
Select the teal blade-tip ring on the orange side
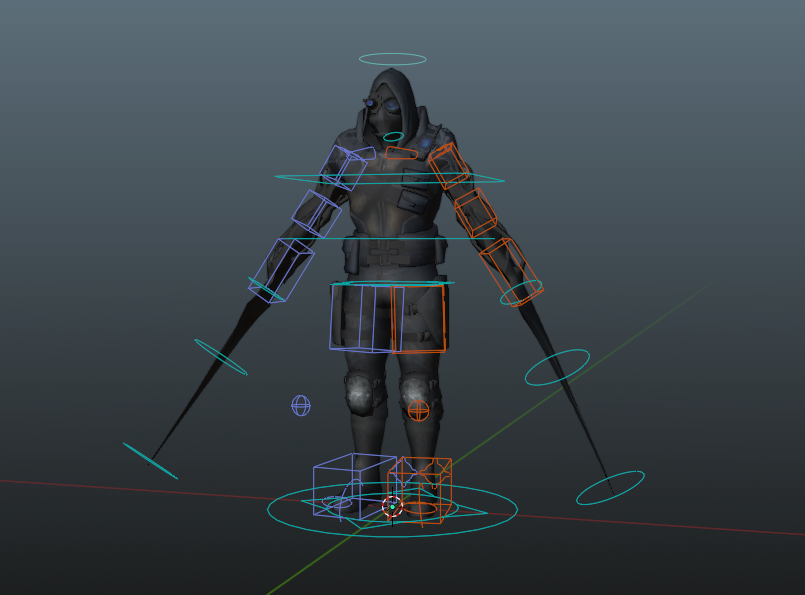click(610, 488)
